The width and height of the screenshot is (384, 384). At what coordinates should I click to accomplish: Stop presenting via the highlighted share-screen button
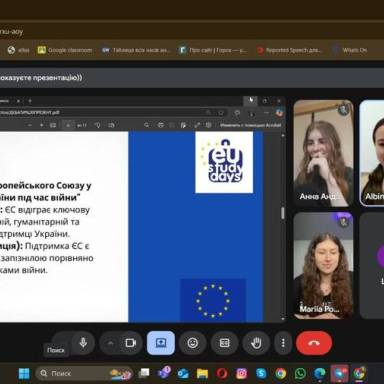coord(161,343)
